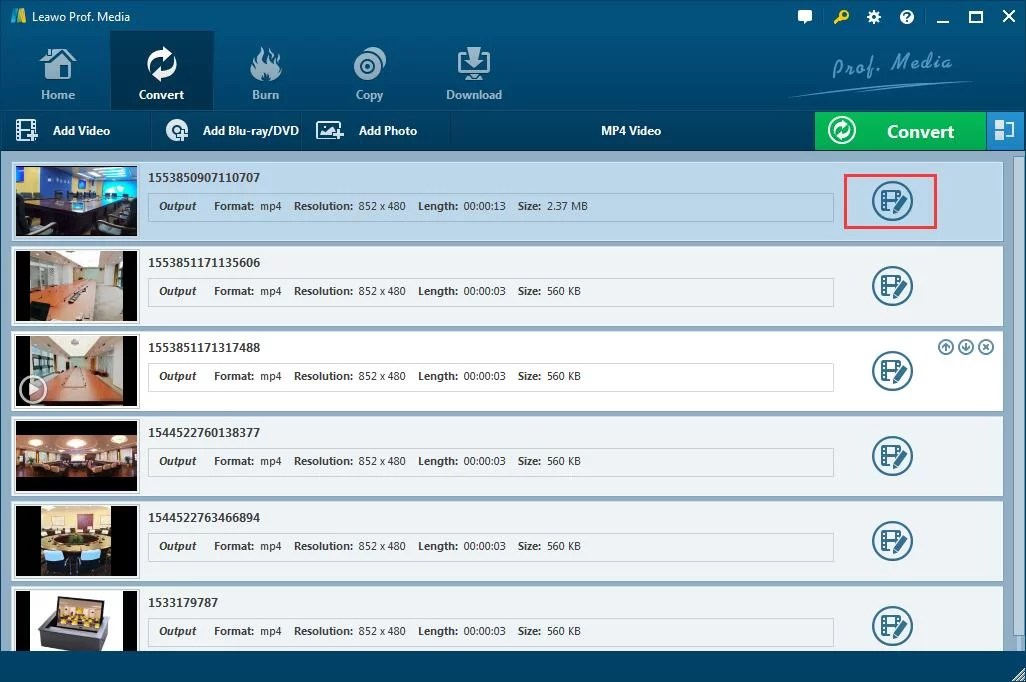Click file name 1544522763466894
Image resolution: width=1026 pixels, height=682 pixels.
pyautogui.click(x=204, y=518)
